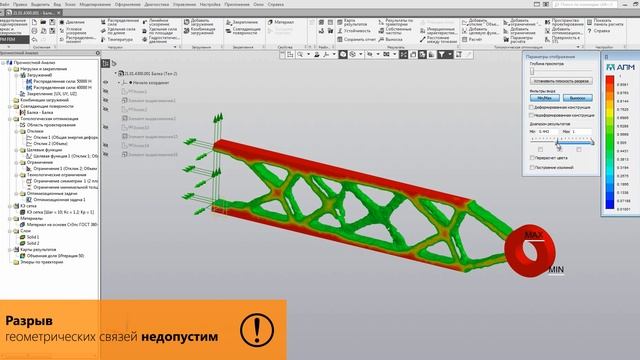Viewport: 640px width, 360px height.
Task: Click Добавить загружение in ribbon
Action: [x=198, y=22]
